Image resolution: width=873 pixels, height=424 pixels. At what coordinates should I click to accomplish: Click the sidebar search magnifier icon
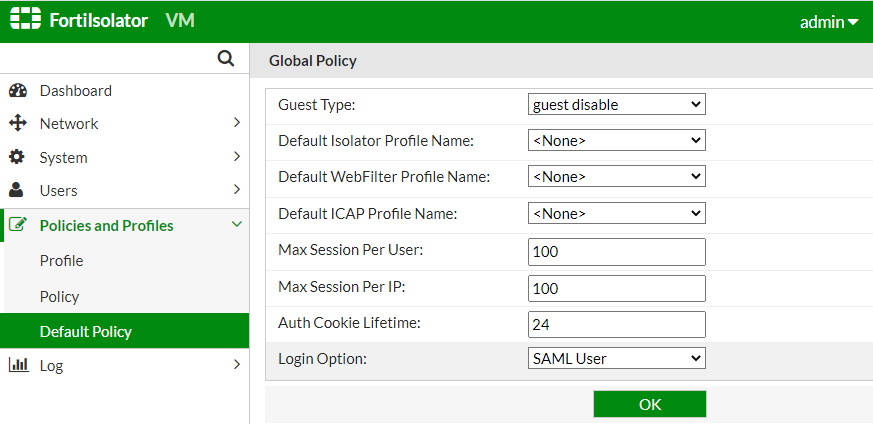click(225, 58)
